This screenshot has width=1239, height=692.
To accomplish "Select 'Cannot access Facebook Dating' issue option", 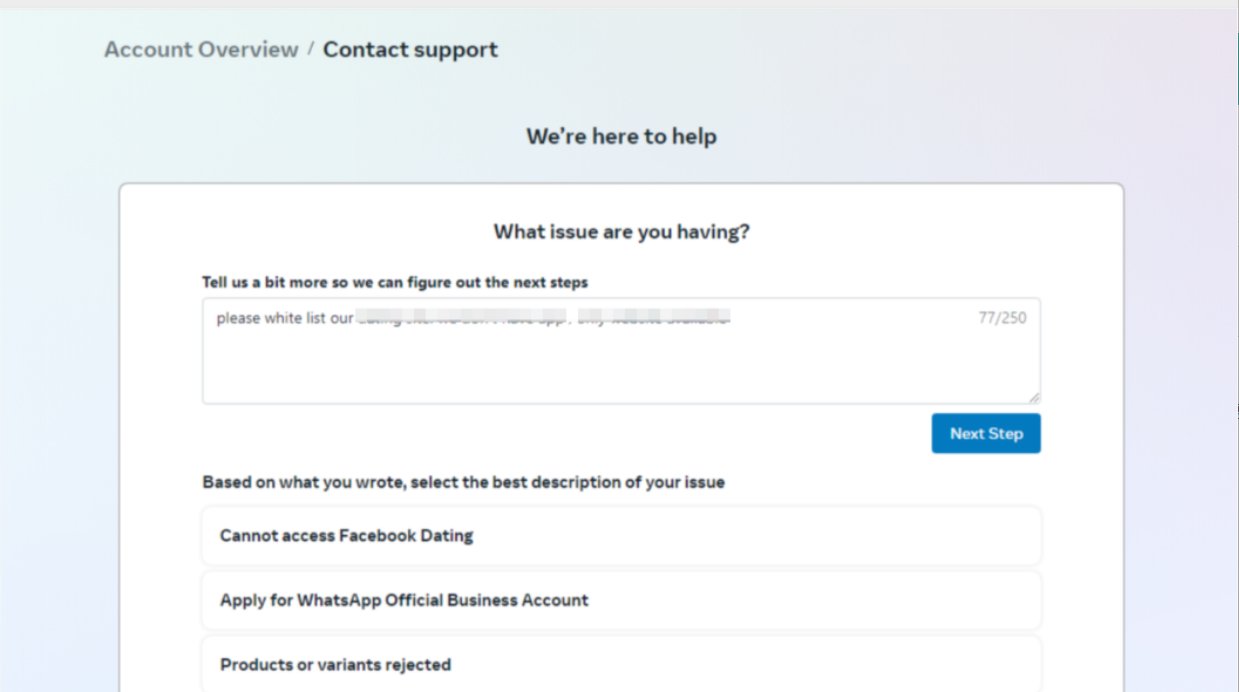I will (620, 536).
